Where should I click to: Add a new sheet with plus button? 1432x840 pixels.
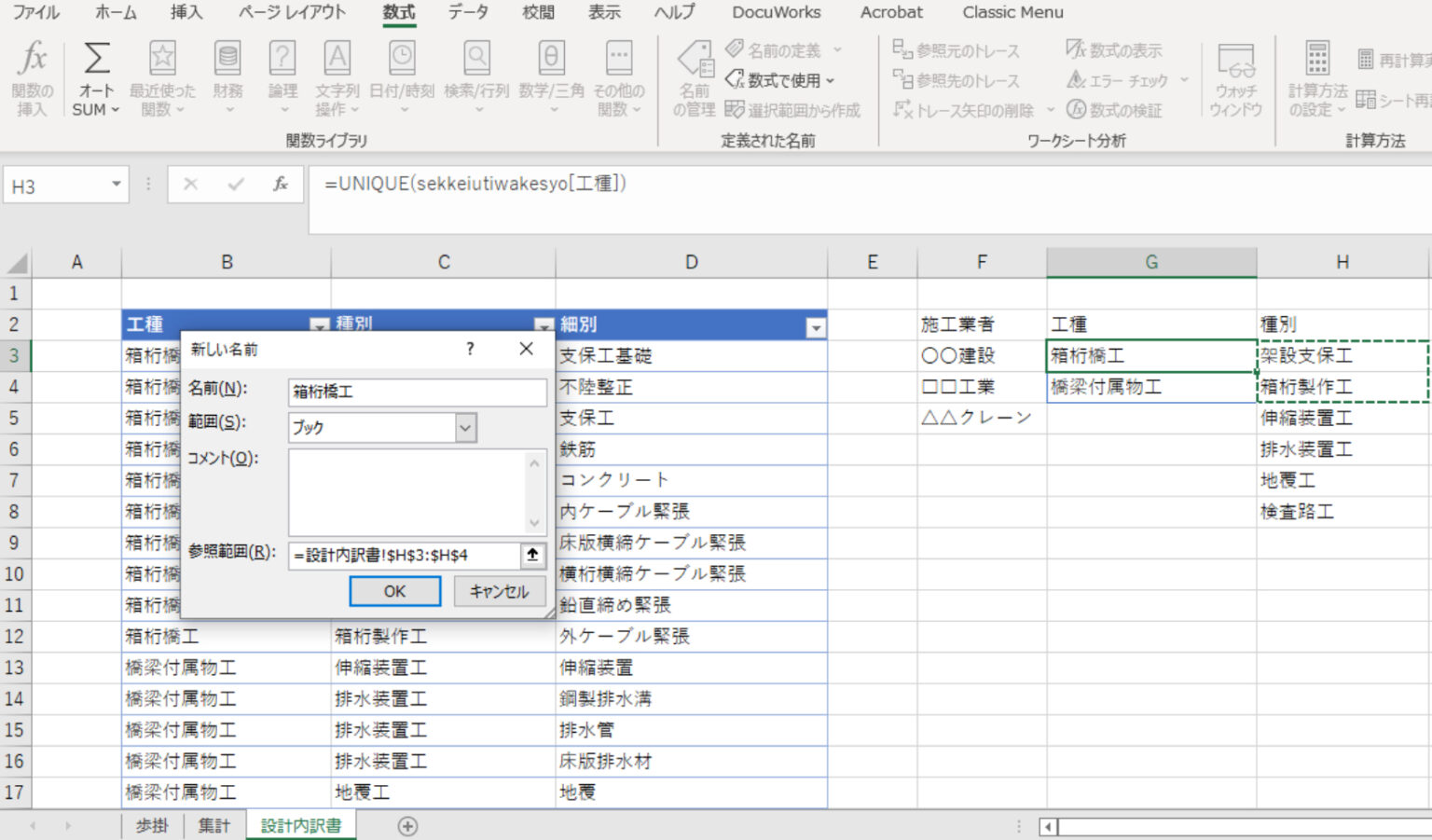pos(407,826)
